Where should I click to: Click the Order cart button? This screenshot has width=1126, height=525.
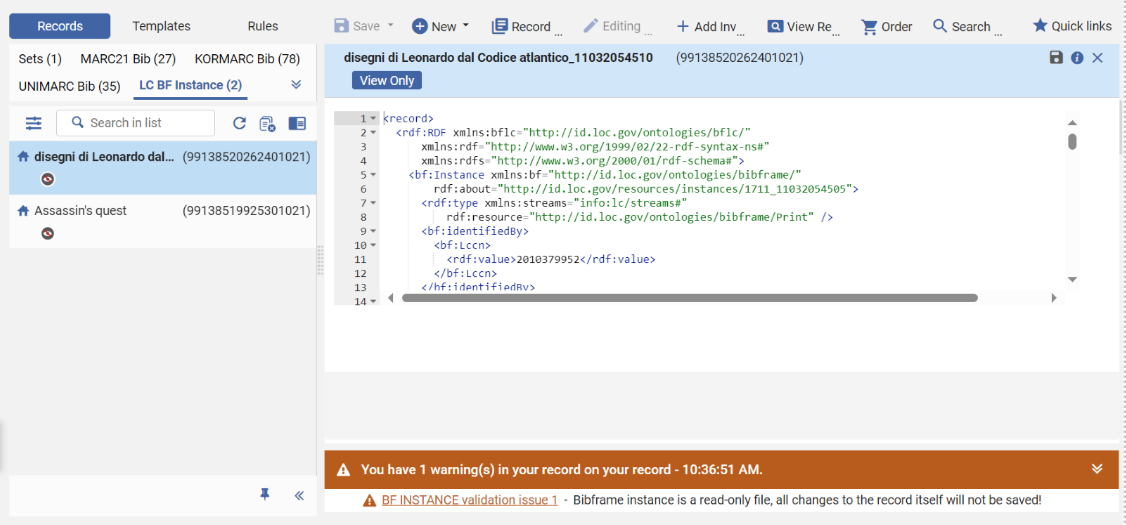pos(886,26)
